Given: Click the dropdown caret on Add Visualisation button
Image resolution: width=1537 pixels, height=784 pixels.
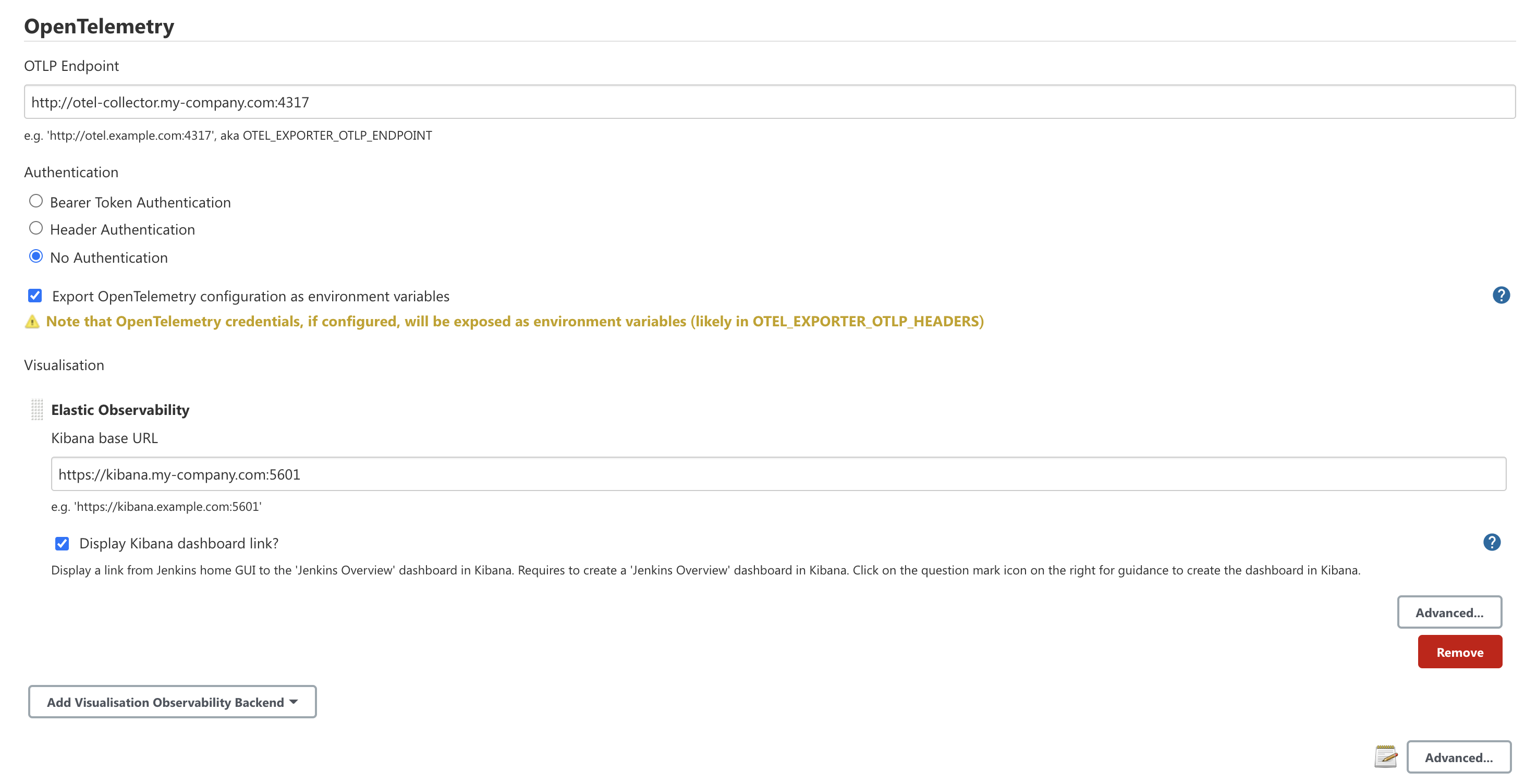Looking at the screenshot, I should pyautogui.click(x=294, y=702).
